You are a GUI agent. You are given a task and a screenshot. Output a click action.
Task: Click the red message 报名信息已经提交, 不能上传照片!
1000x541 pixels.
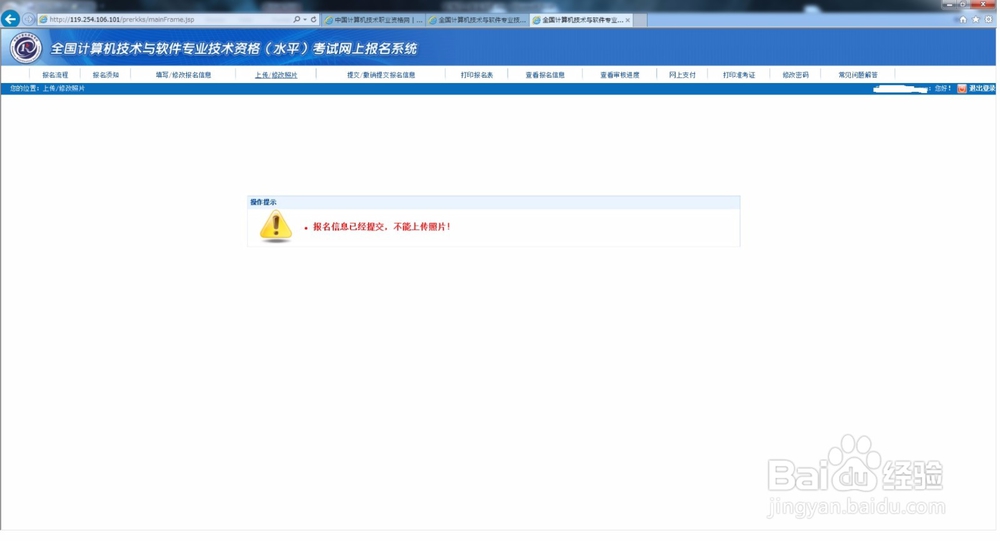coord(381,226)
